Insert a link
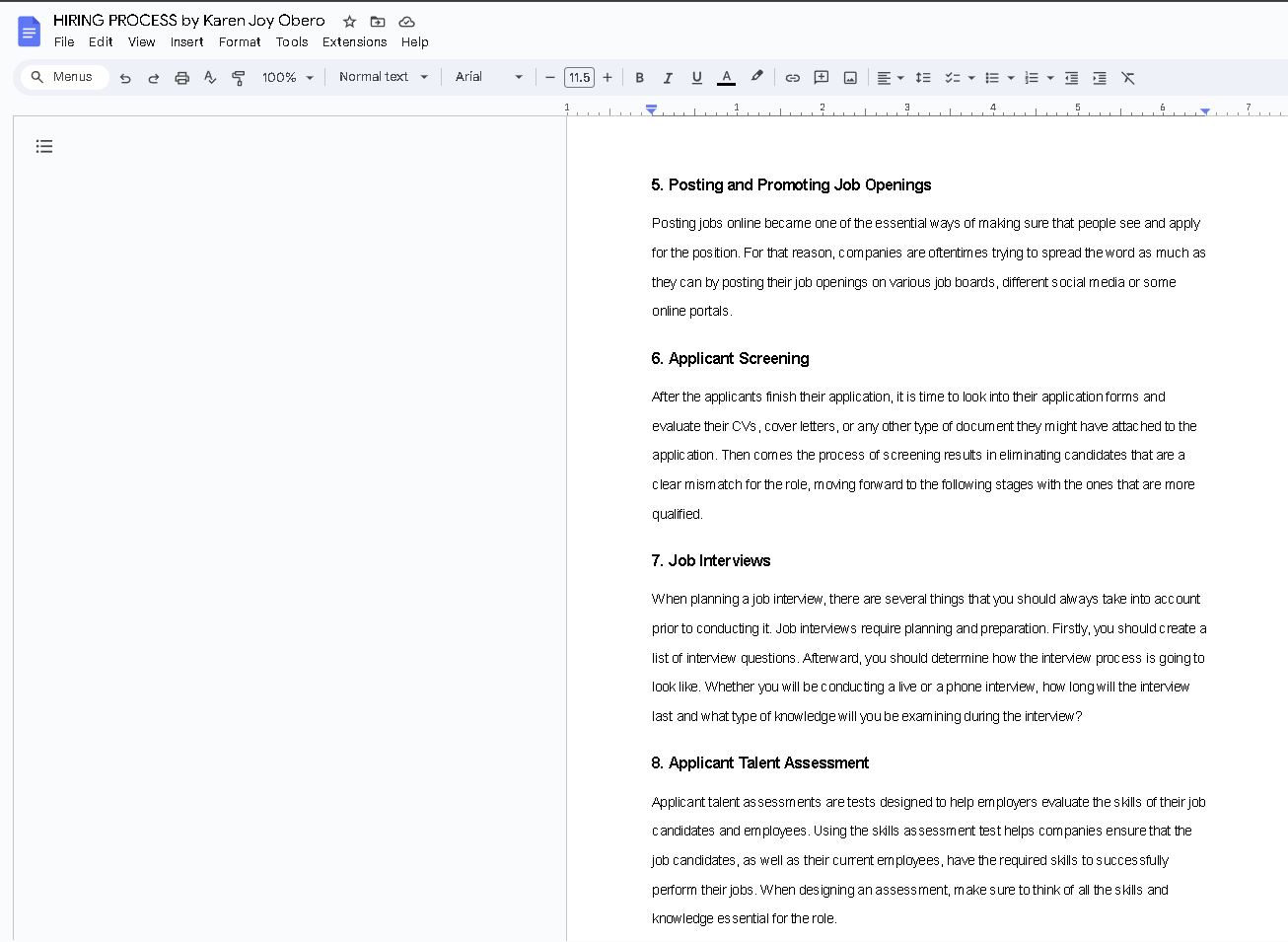The image size is (1288, 942). [x=792, y=78]
